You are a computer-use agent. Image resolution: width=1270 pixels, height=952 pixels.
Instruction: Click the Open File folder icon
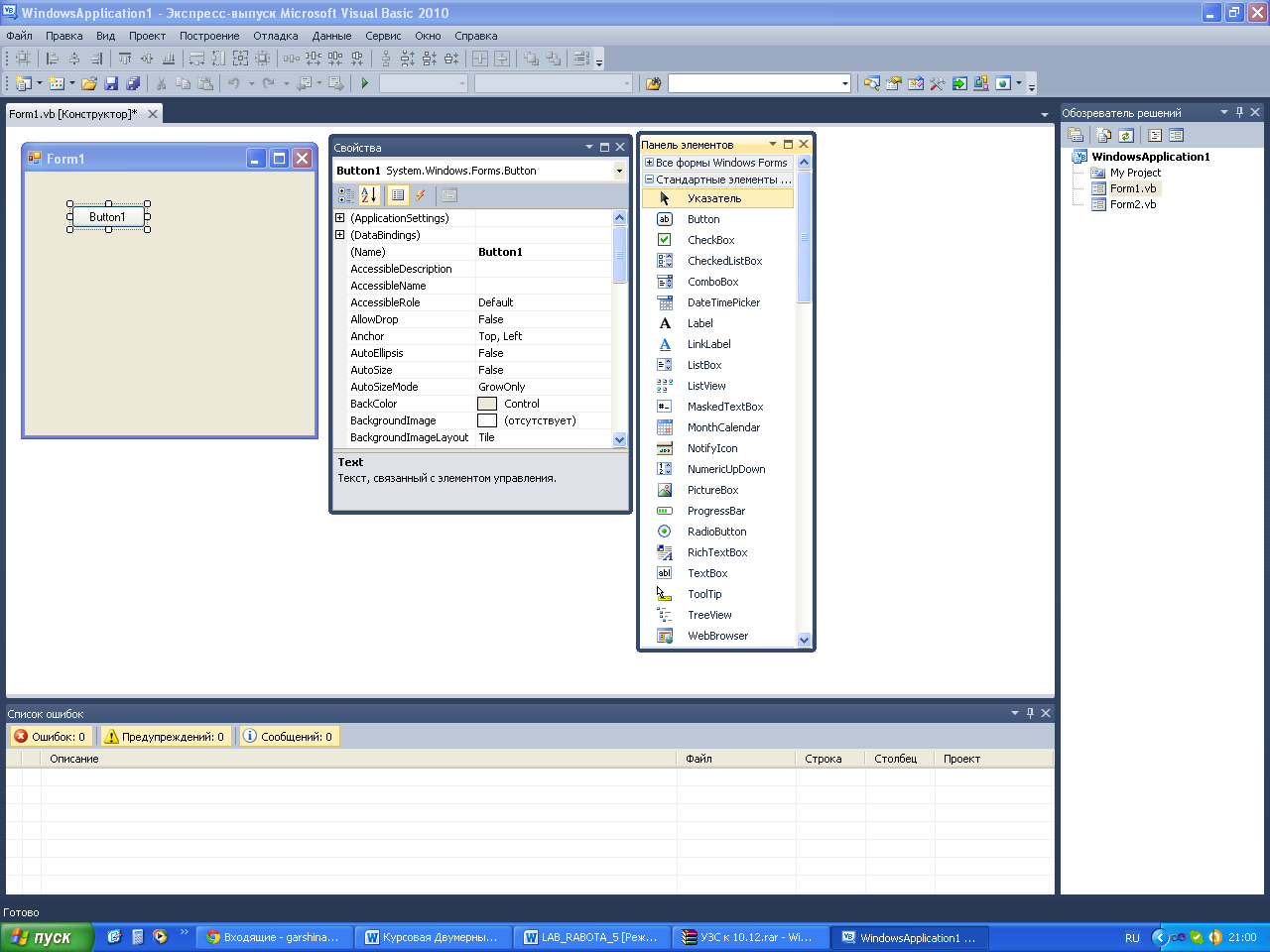(x=89, y=83)
